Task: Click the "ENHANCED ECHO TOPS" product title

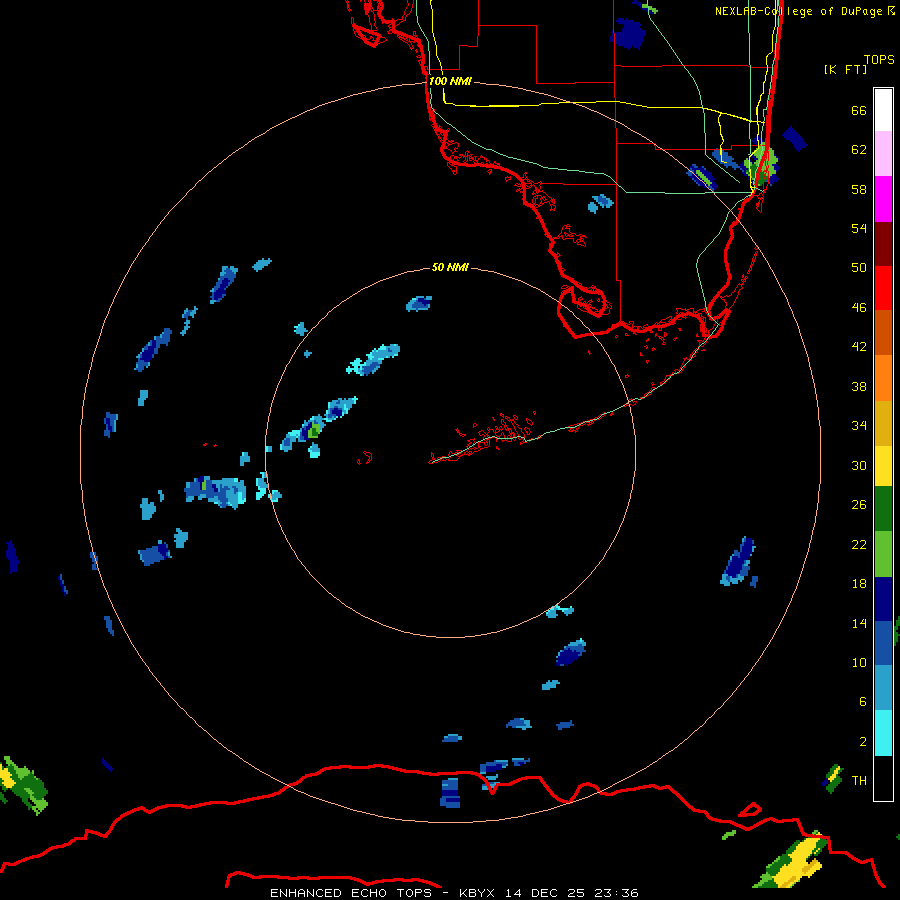Action: tap(351, 893)
